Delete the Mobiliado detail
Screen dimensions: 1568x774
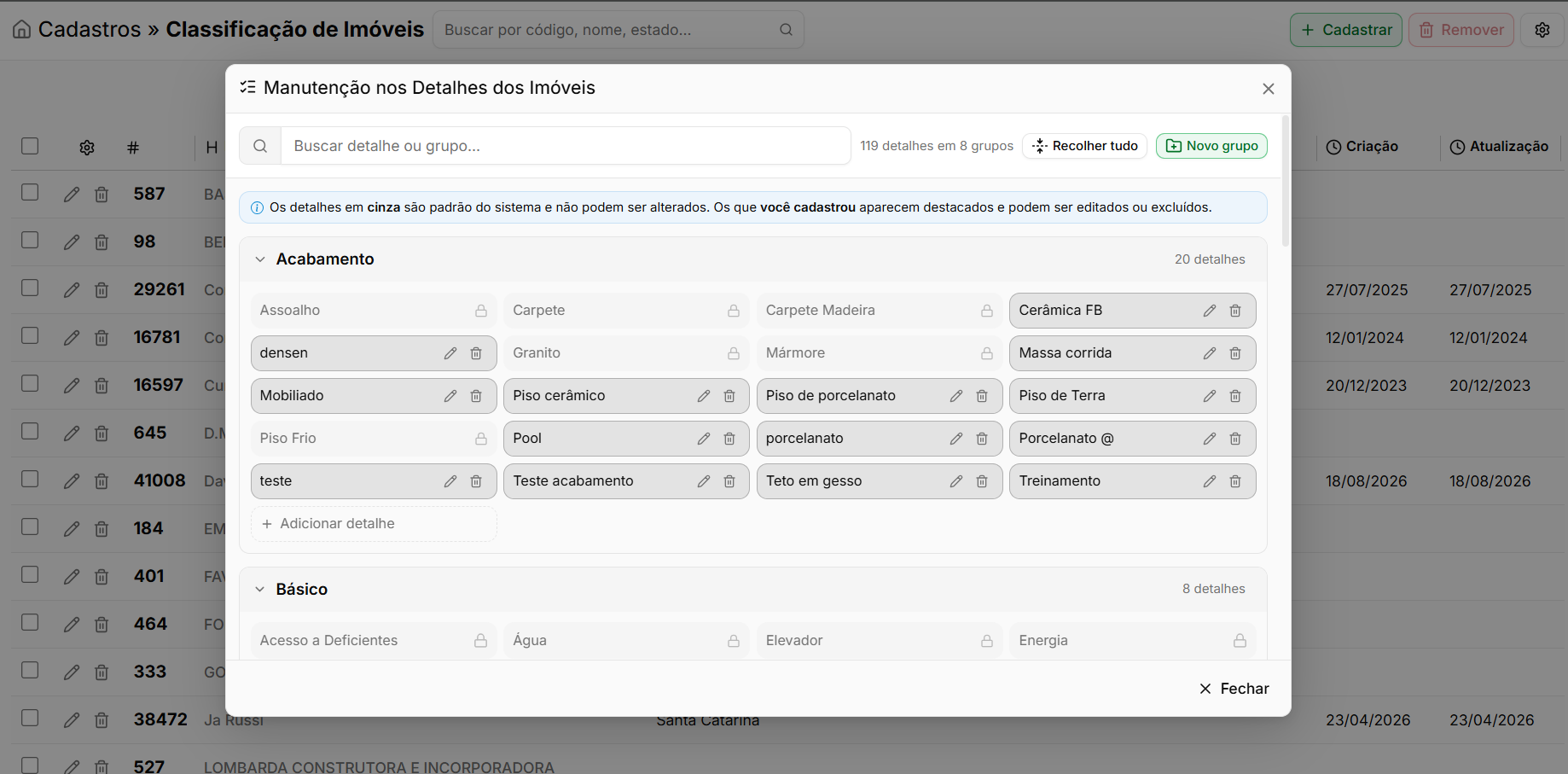pos(476,396)
